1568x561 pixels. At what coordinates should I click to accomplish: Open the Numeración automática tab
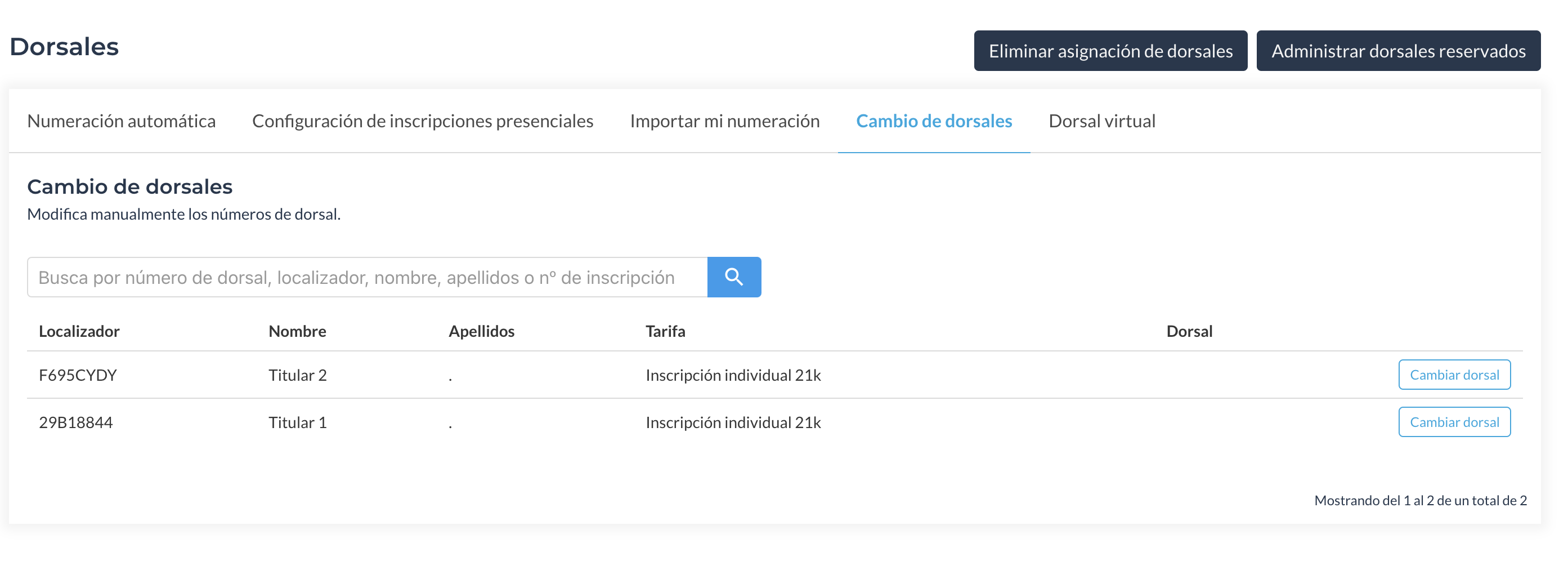click(x=121, y=121)
